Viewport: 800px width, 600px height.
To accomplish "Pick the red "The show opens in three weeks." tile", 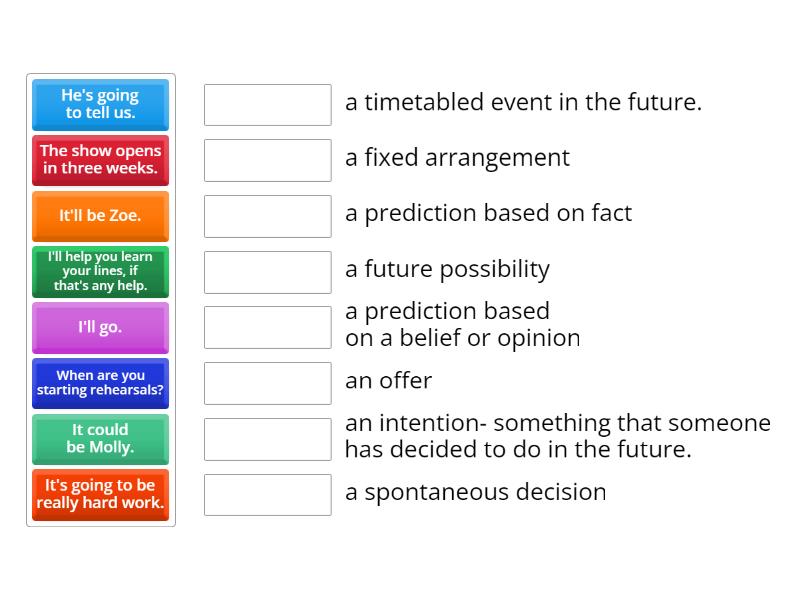I will [100, 160].
